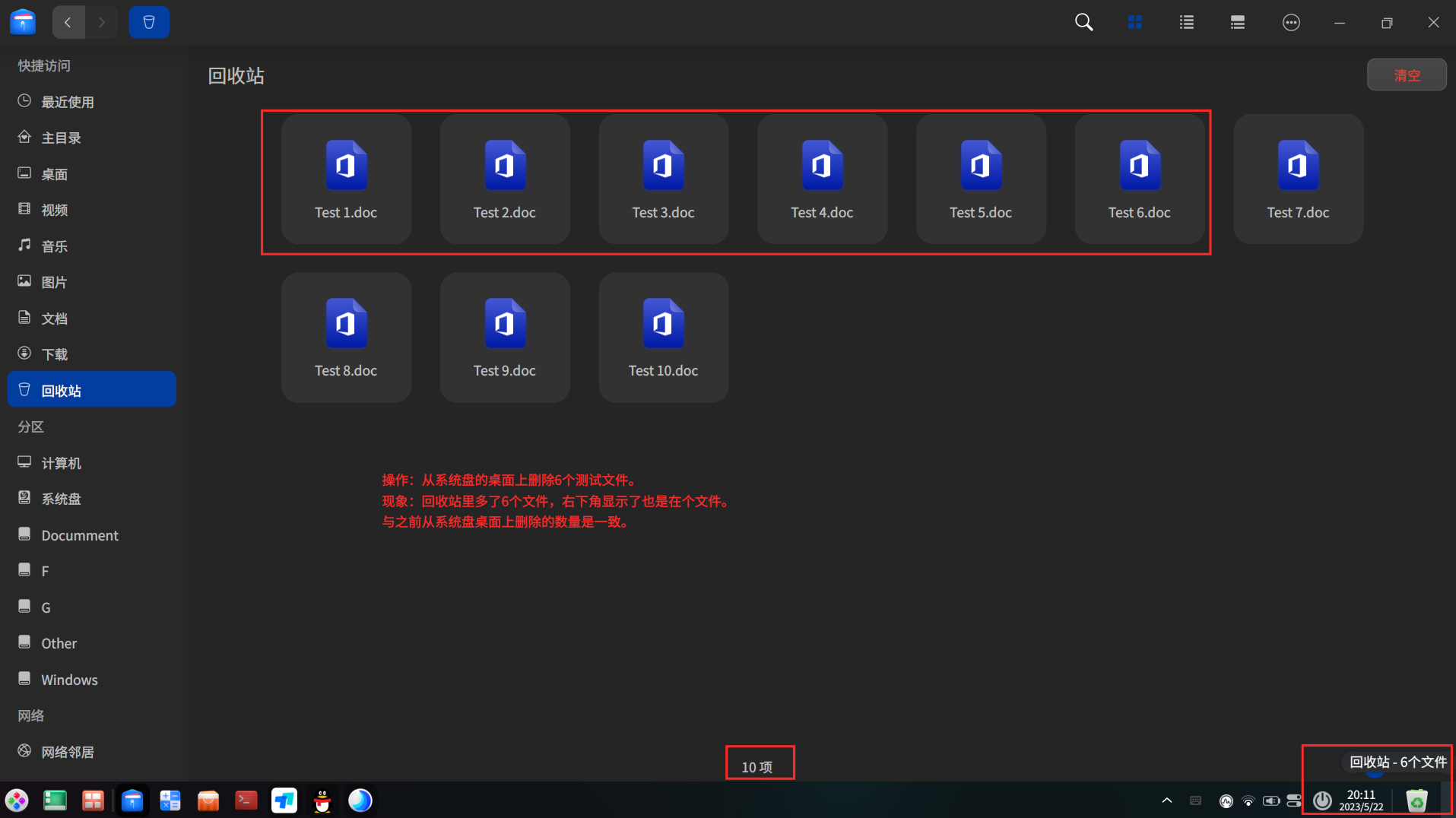
Task: Select the Test 10.doc file
Action: [x=663, y=337]
